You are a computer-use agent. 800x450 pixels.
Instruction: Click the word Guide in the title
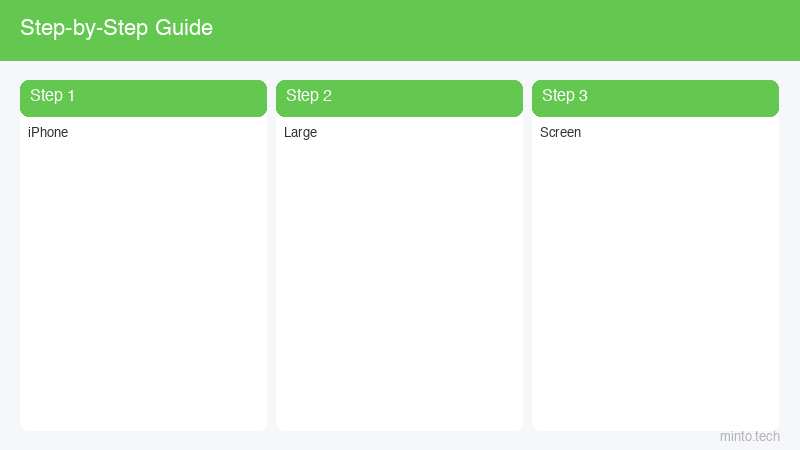(184, 28)
